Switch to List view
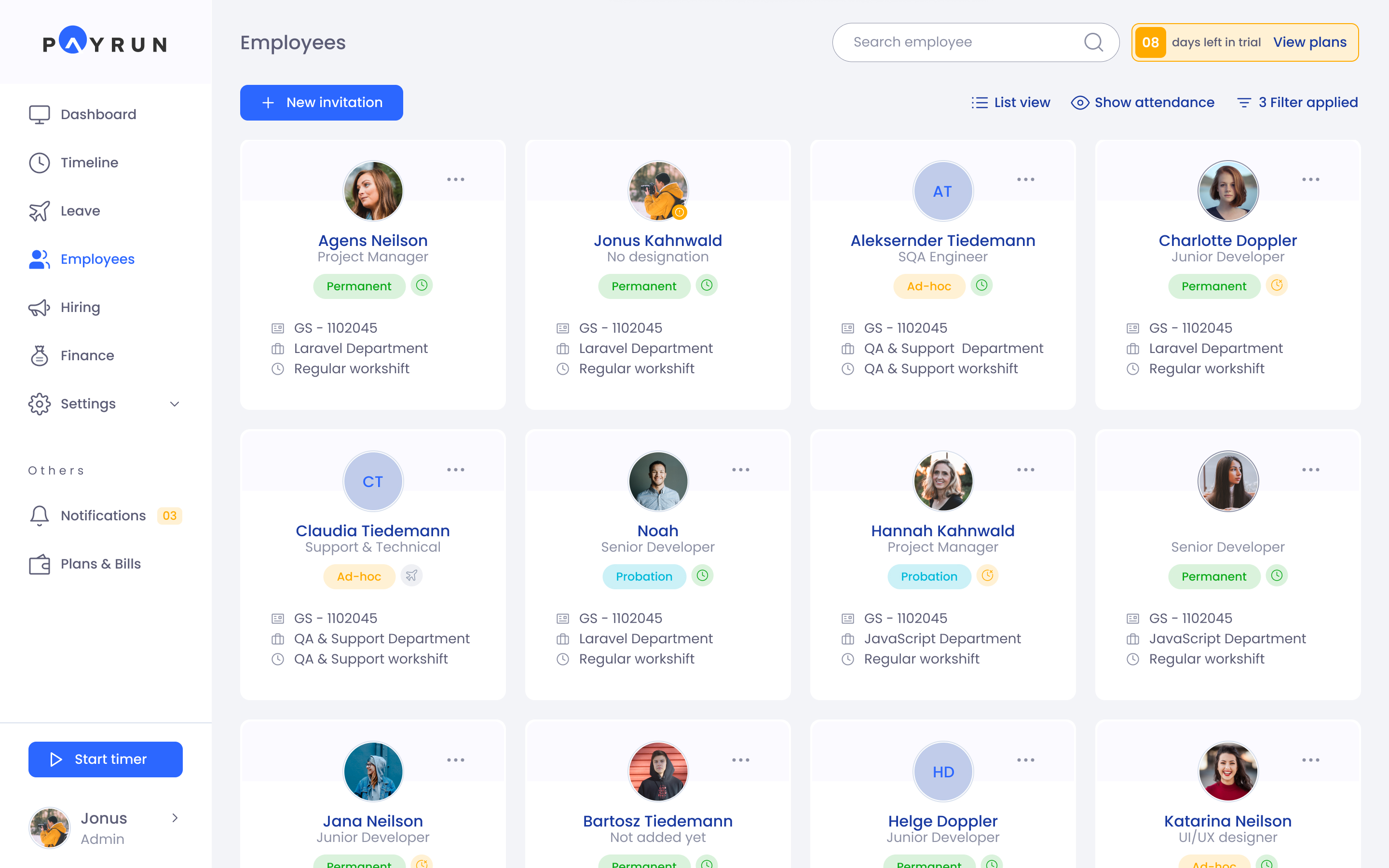Viewport: 1389px width, 868px height. point(1011,102)
